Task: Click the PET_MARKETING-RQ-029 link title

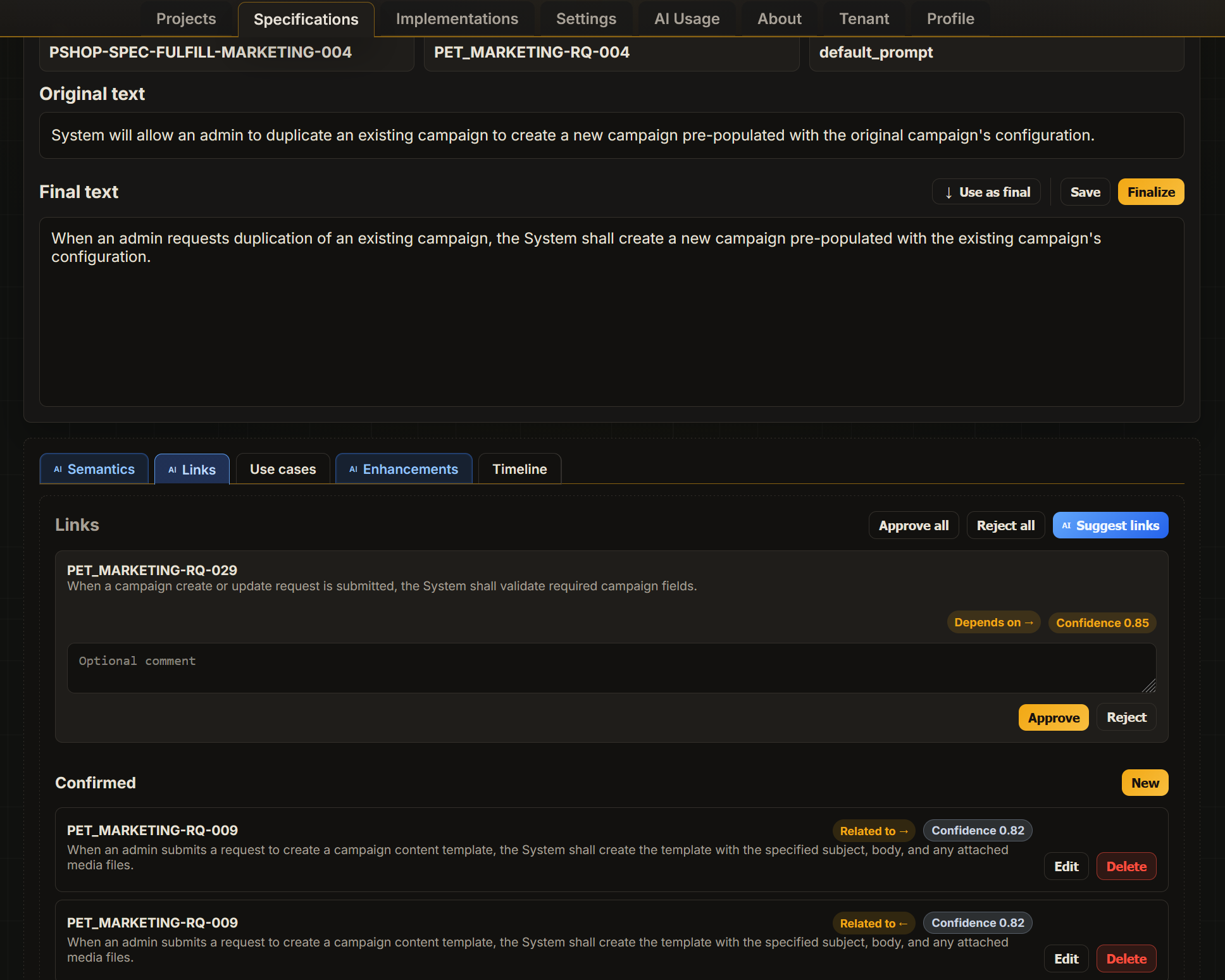Action: (152, 570)
